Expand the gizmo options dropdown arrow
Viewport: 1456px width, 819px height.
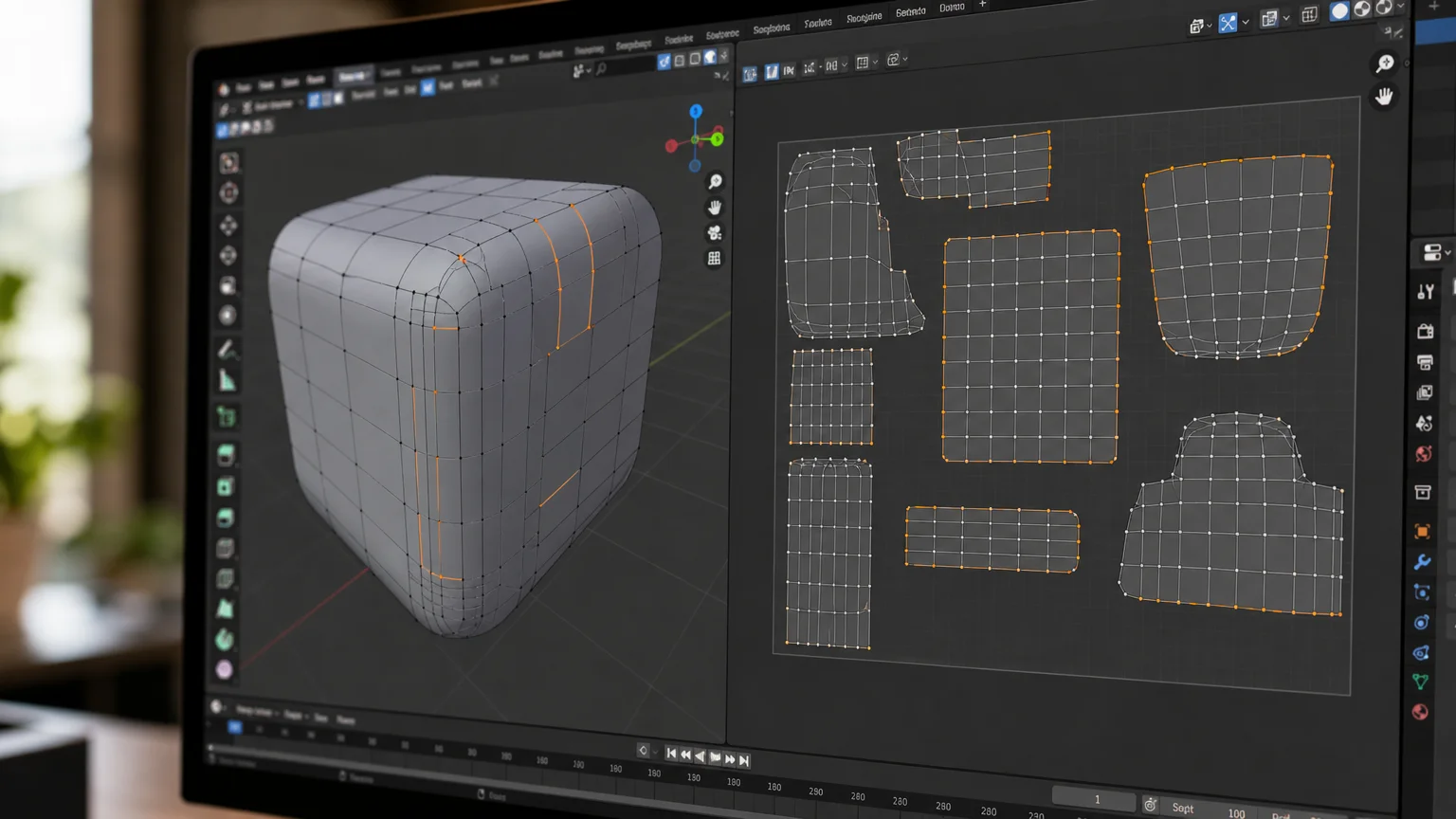(1246, 22)
